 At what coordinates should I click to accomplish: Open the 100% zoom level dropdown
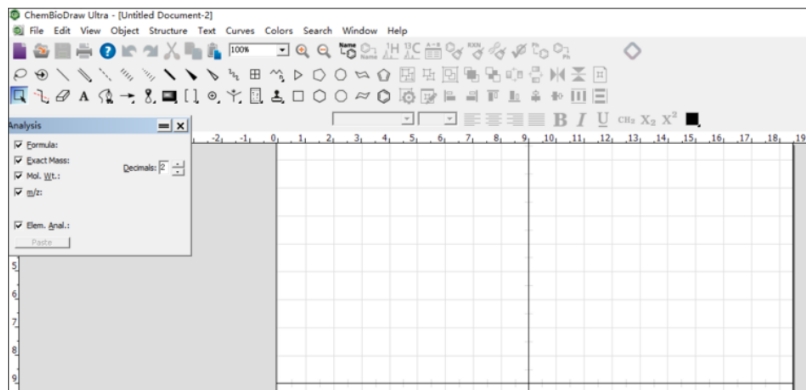click(283, 50)
